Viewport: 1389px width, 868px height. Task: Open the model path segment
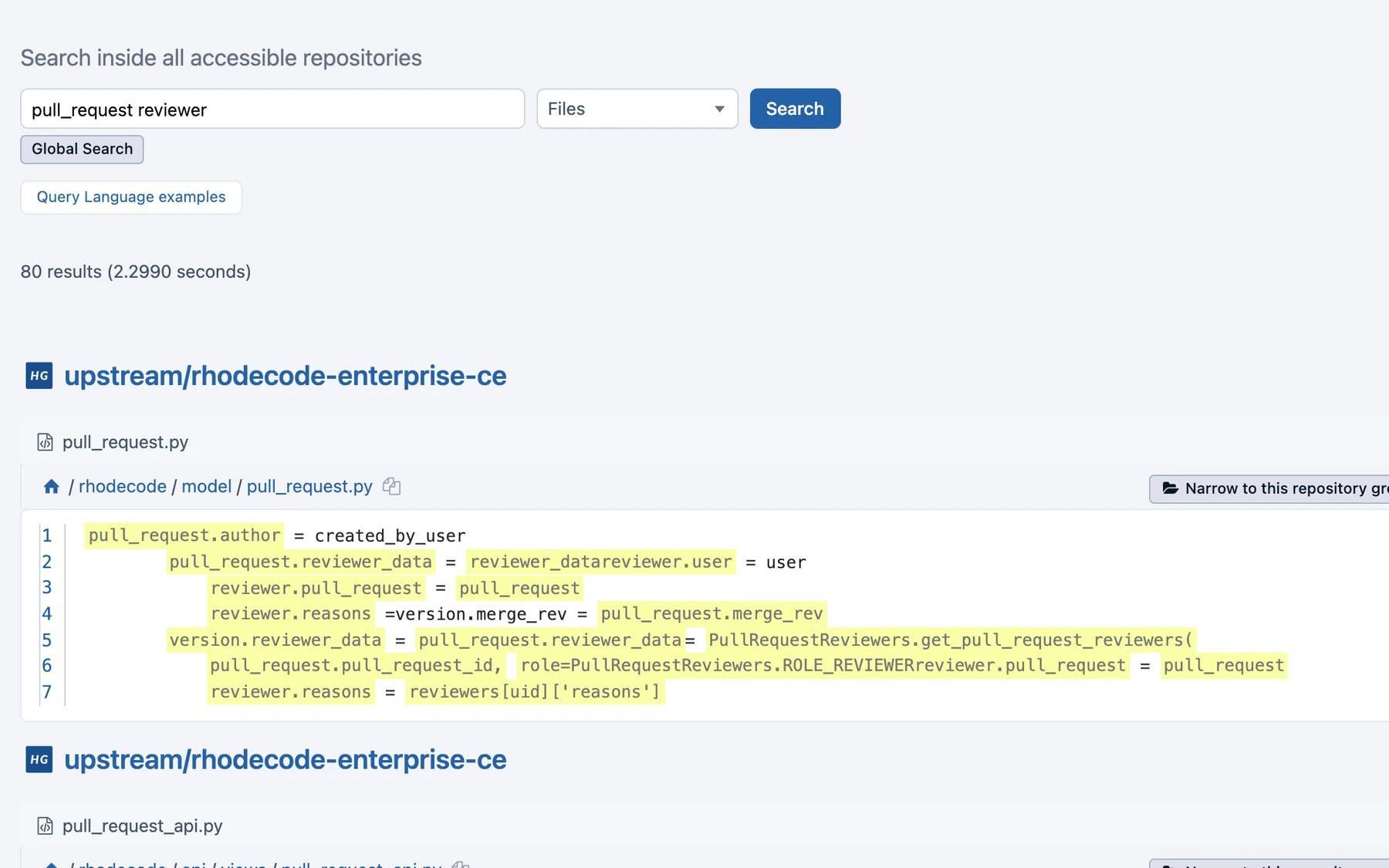point(207,486)
